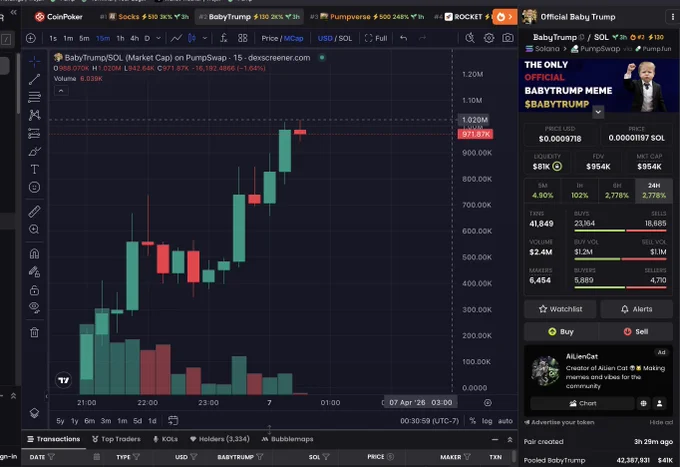Expand the BabyTrump banner chevron
Screen dimensions: 680x467
[x=598, y=112]
